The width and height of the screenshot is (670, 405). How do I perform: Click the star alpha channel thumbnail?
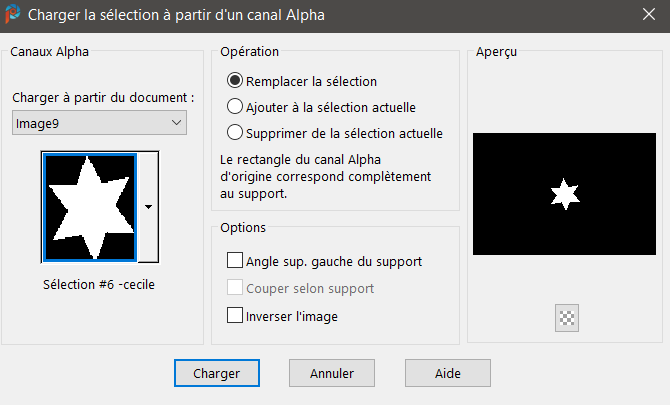[x=89, y=206]
